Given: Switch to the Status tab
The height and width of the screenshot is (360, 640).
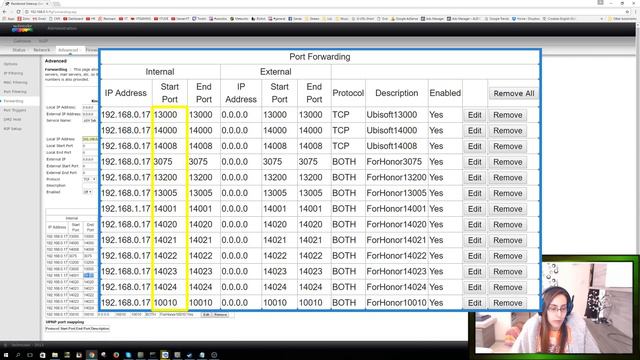Looking at the screenshot, I should 19,50.
